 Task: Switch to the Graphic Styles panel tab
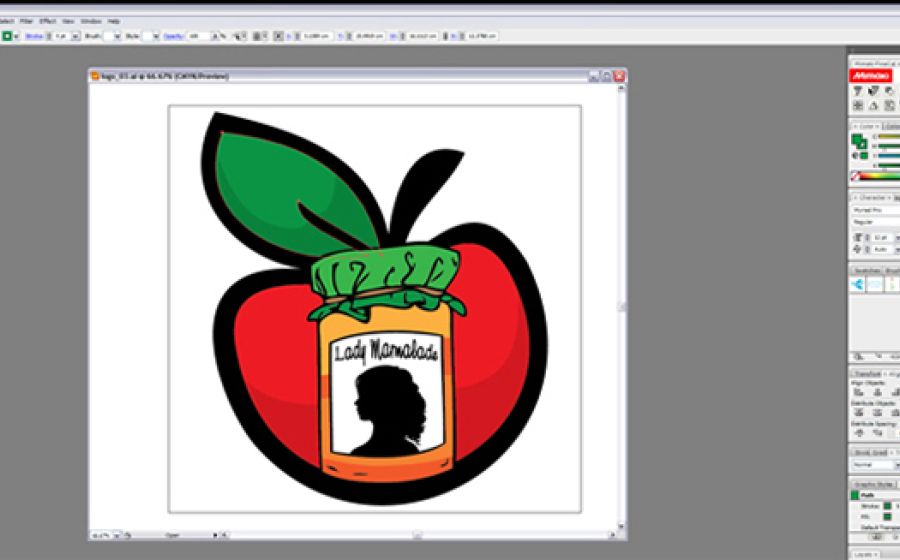(874, 485)
